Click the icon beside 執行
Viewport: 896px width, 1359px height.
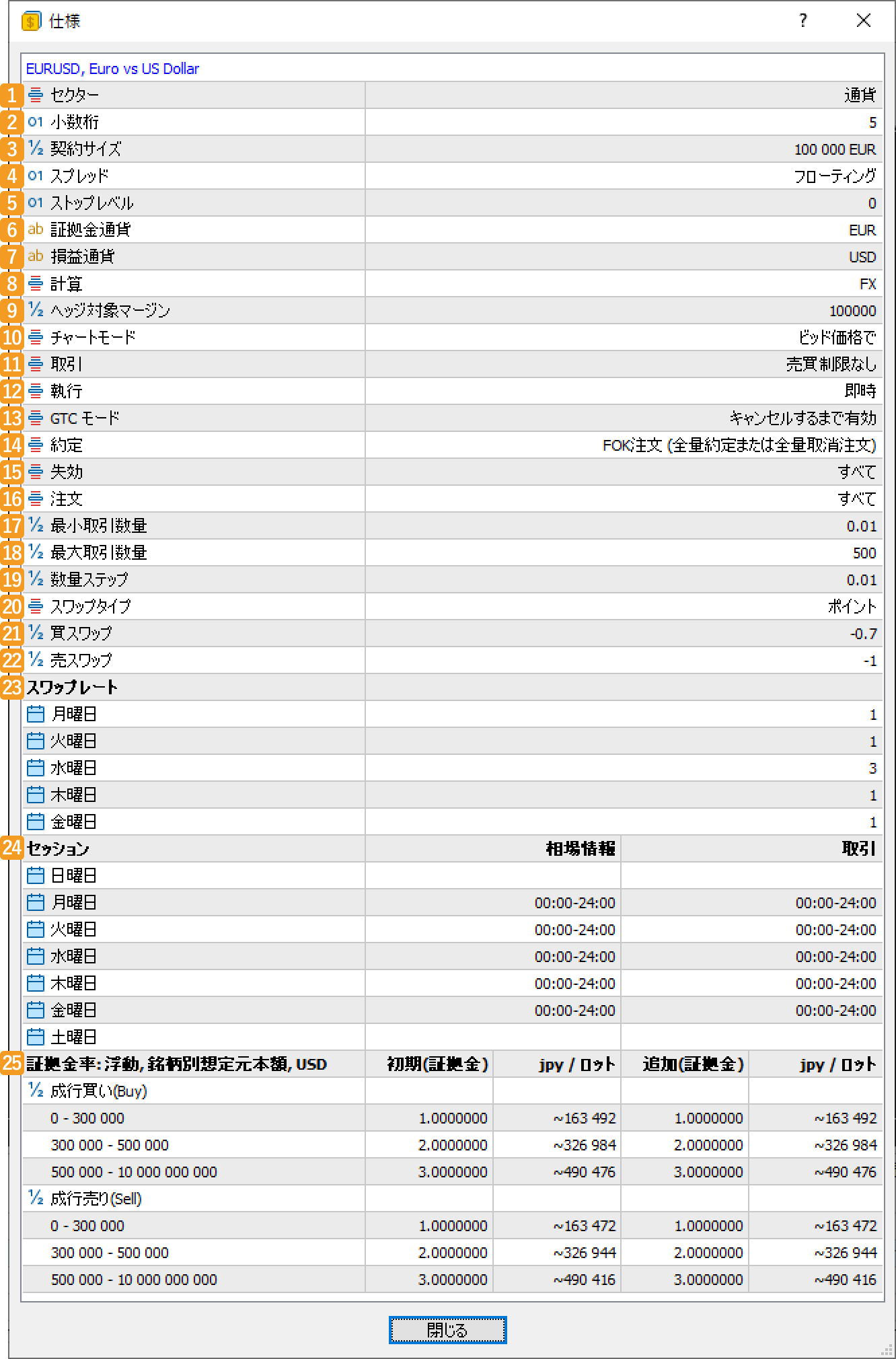36,391
